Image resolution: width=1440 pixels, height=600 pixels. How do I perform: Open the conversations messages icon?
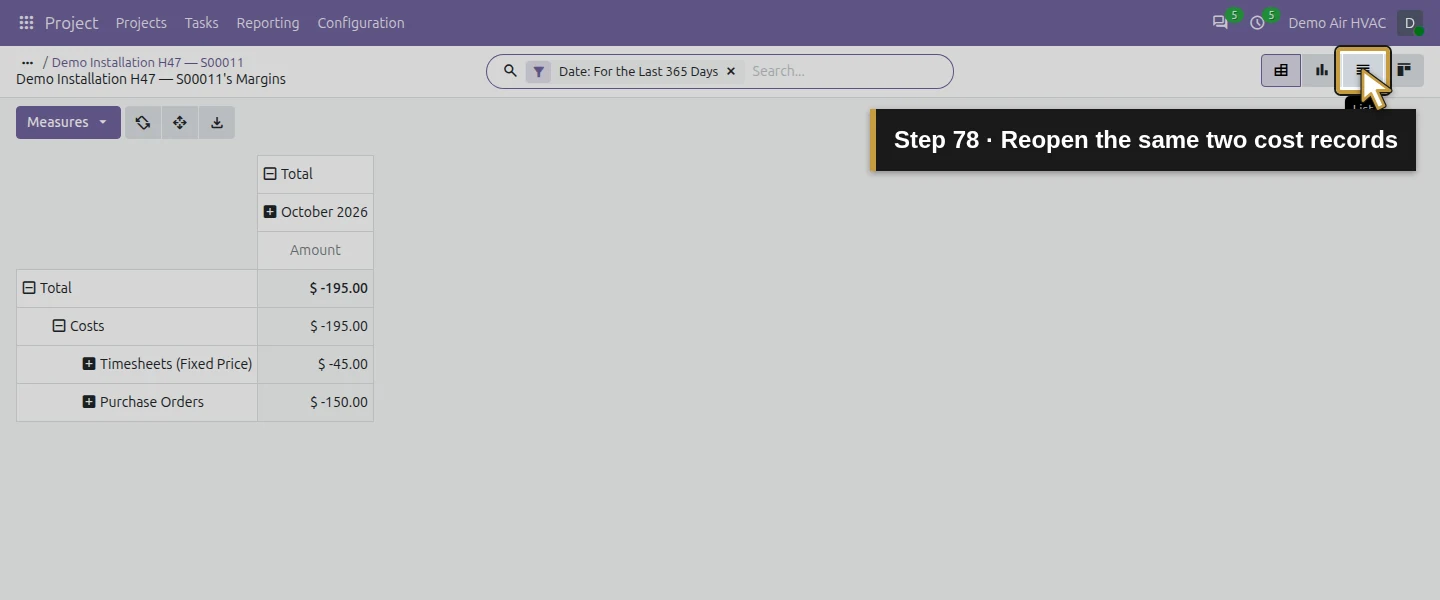[1220, 23]
